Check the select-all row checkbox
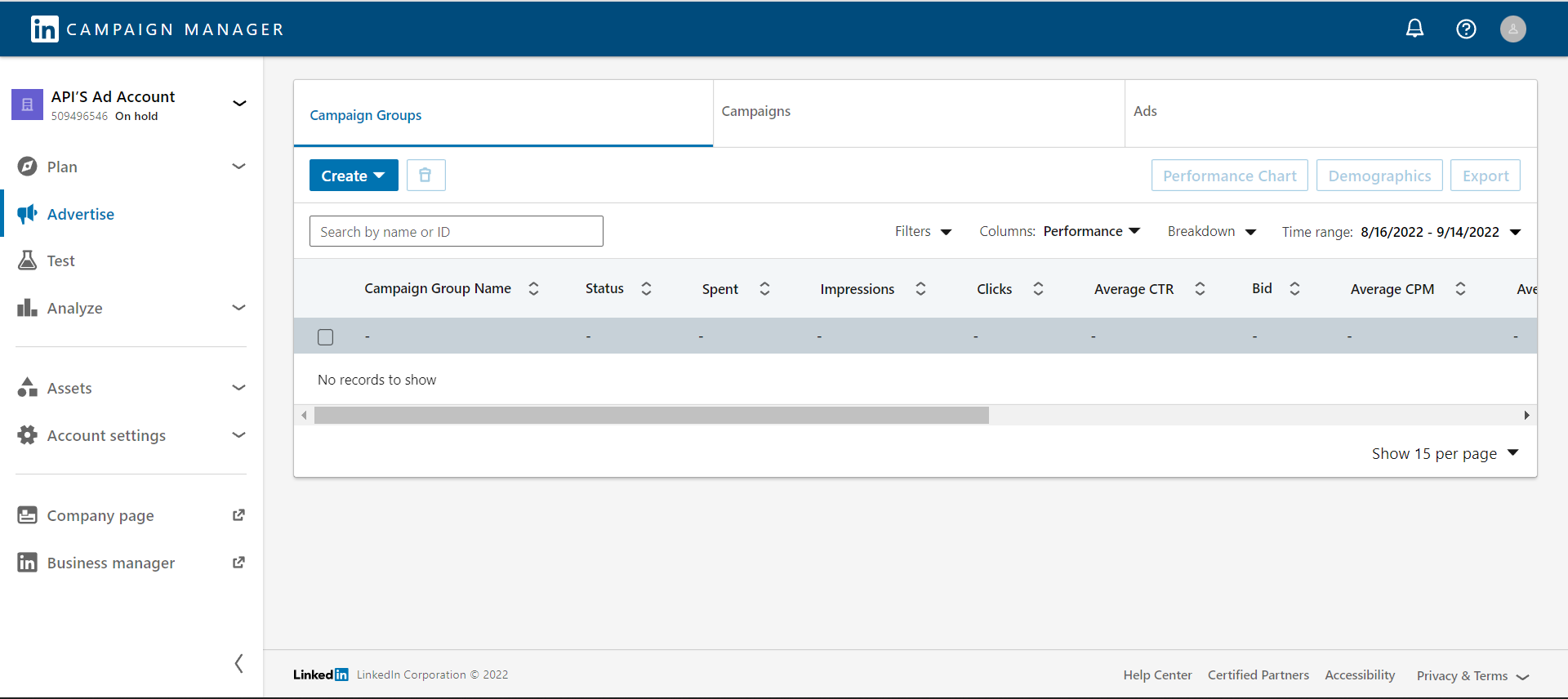 [325, 336]
